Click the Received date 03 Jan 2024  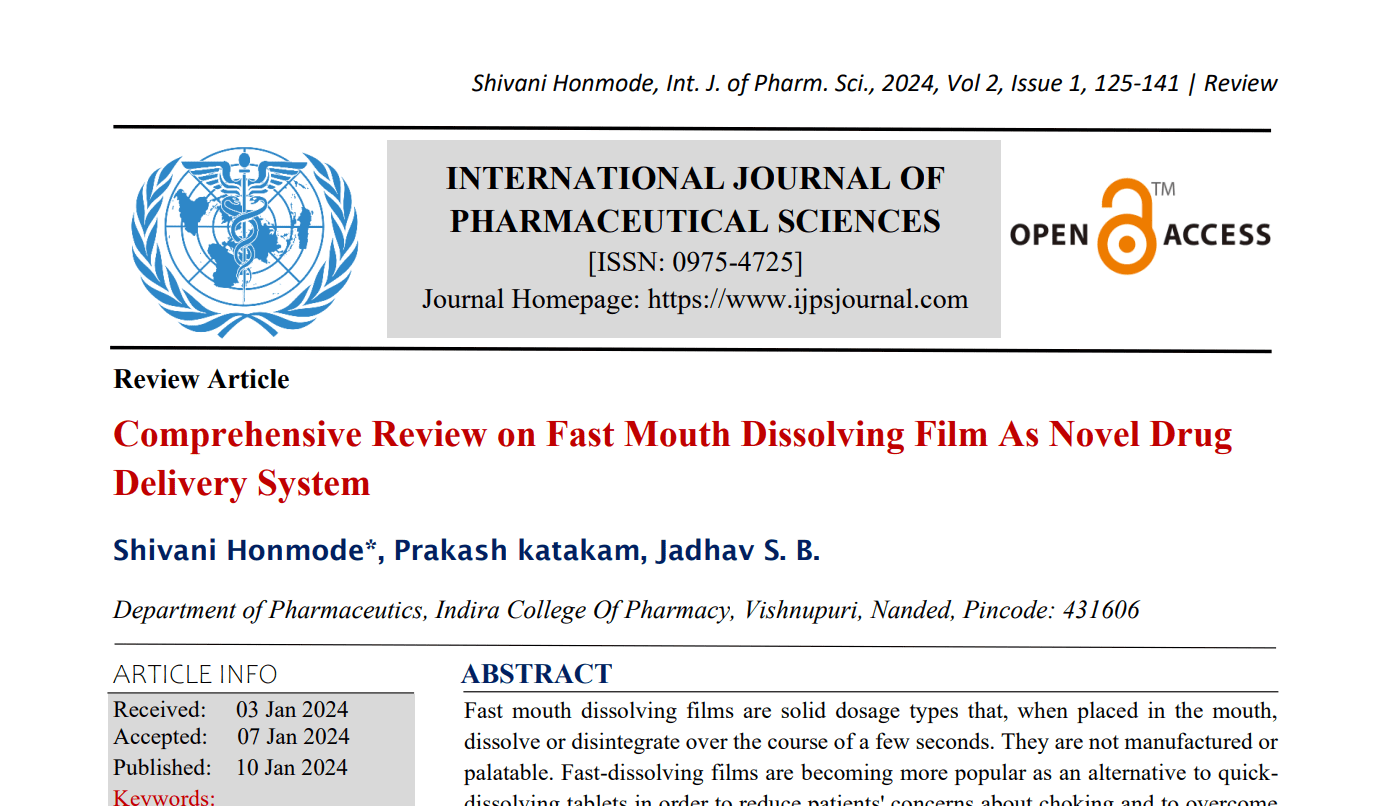(x=292, y=710)
